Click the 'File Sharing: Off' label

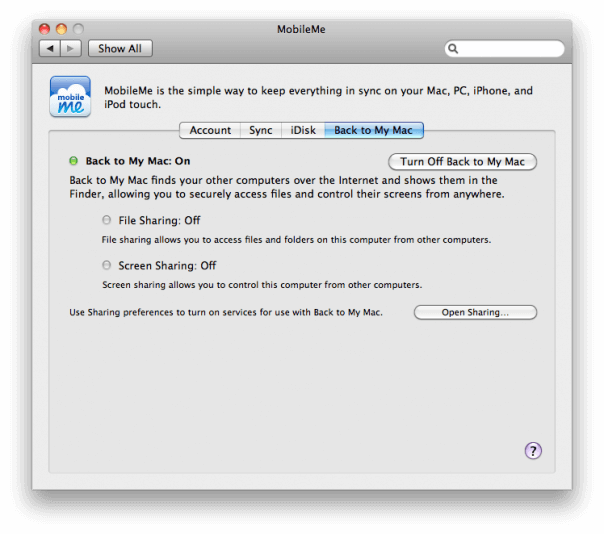pyautogui.click(x=159, y=220)
